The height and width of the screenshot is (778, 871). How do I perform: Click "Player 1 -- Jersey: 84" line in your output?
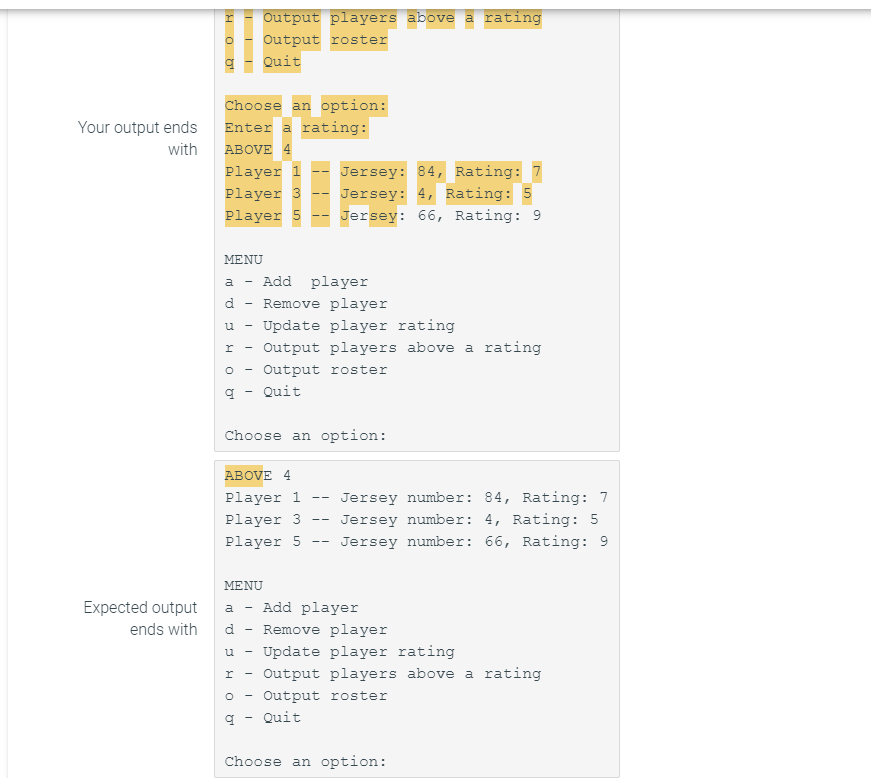coord(383,172)
